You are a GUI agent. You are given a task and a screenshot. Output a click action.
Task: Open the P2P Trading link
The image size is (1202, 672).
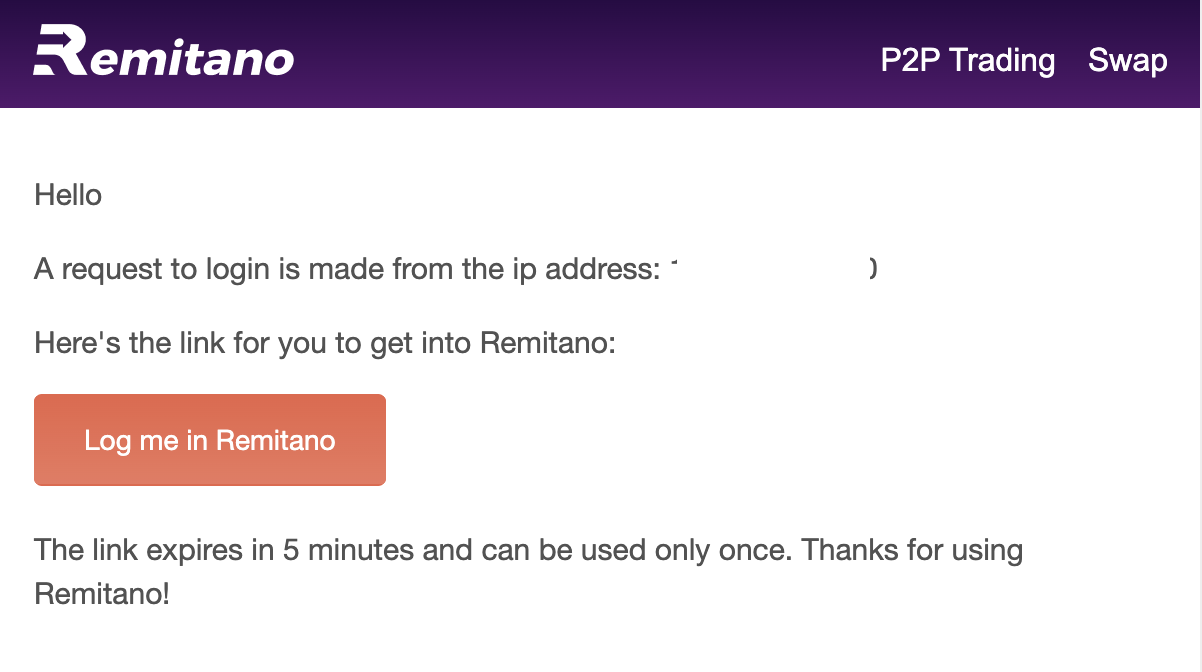coord(967,60)
